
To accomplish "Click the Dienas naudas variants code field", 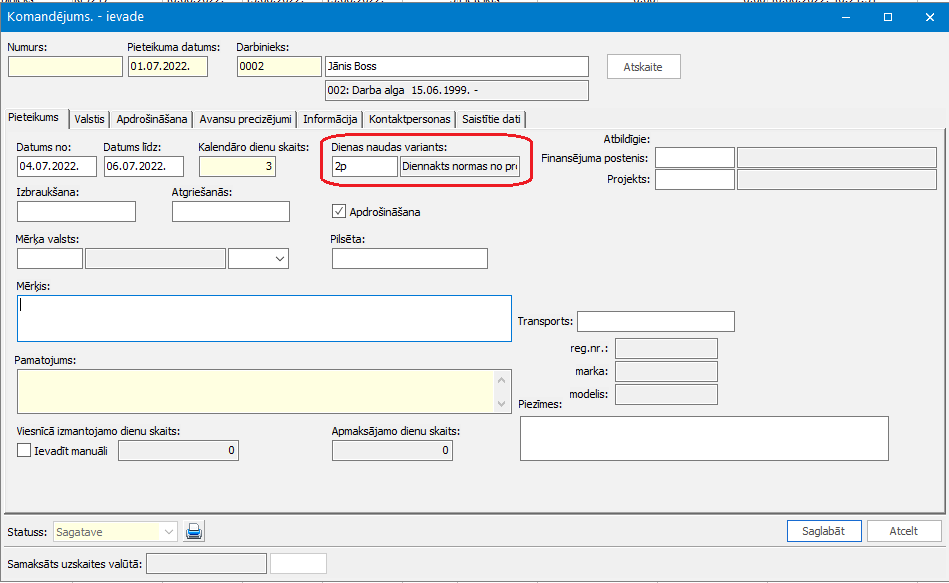I will click(x=365, y=166).
